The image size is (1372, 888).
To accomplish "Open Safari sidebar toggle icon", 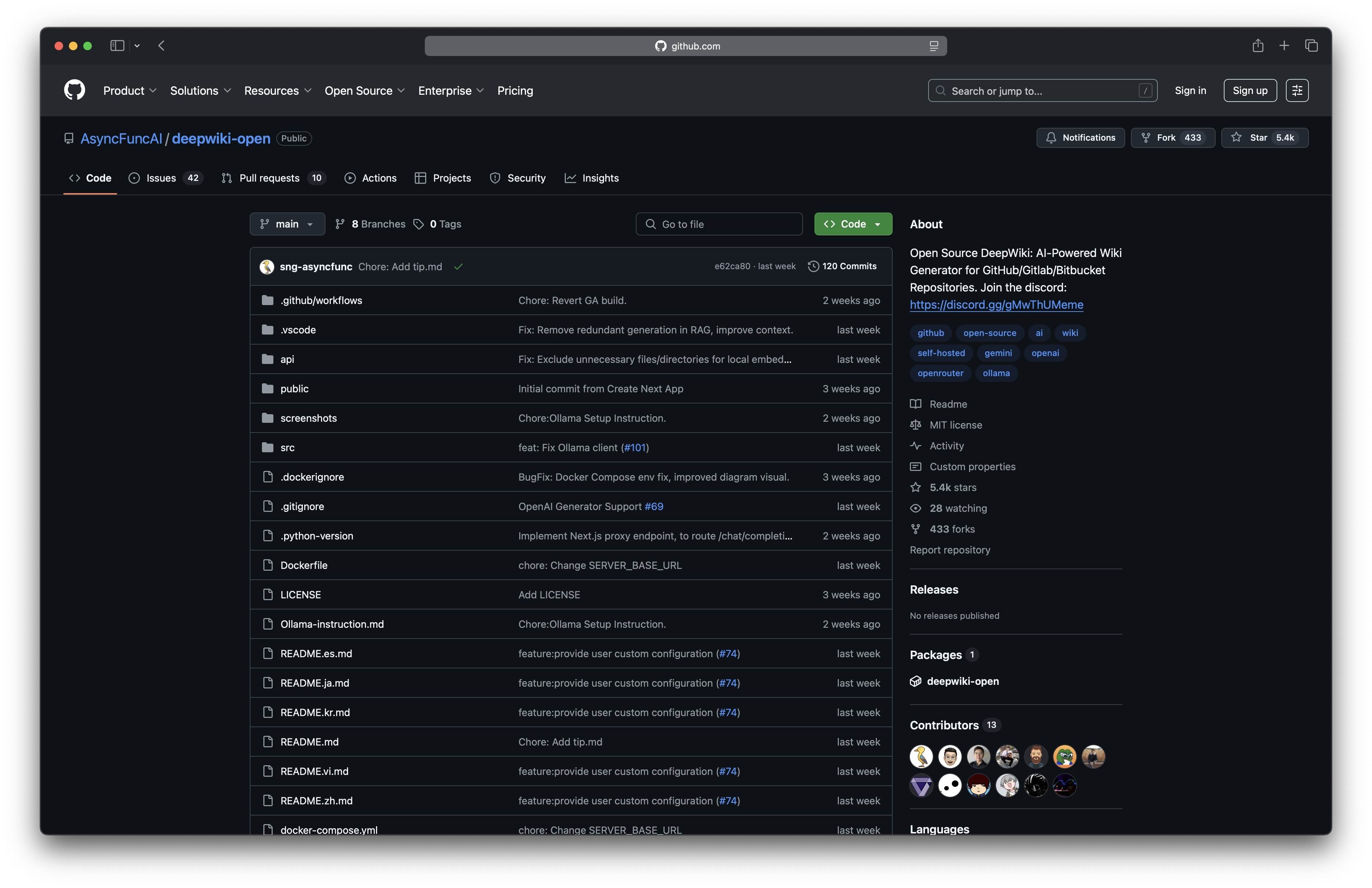I will [x=117, y=46].
